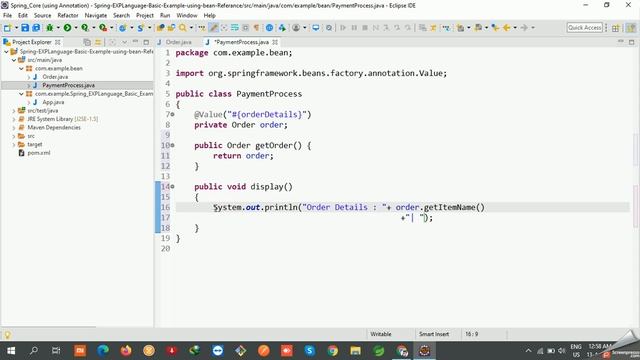Screen dimensions: 640x360
Task: Click the Java perspective button
Action: pyautogui.click(x=631, y=28)
